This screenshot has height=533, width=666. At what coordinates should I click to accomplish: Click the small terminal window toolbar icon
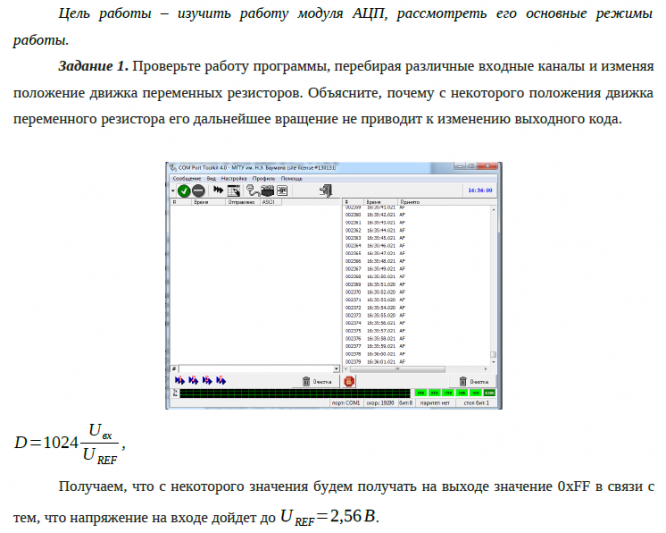point(282,191)
